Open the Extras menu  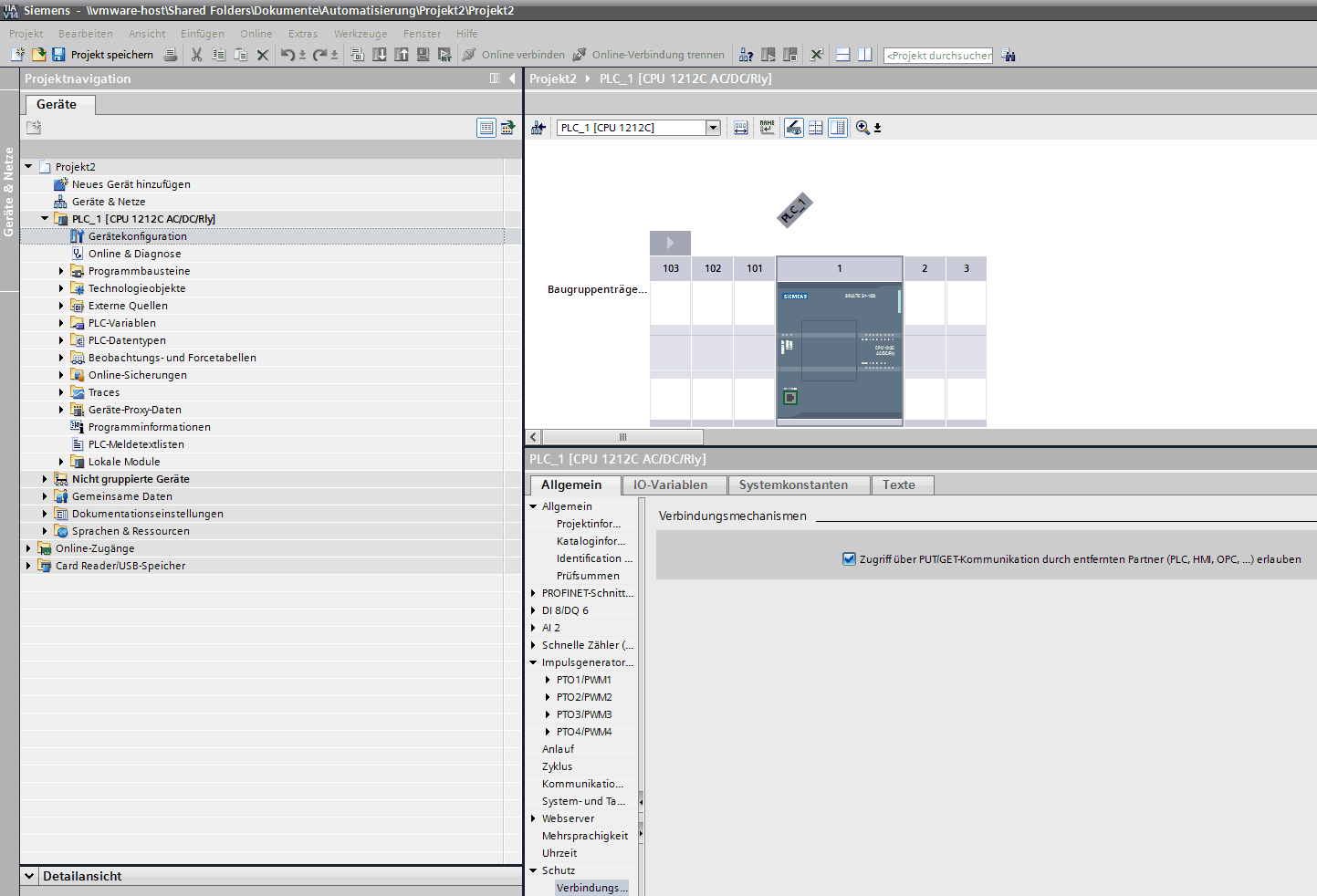tap(303, 34)
